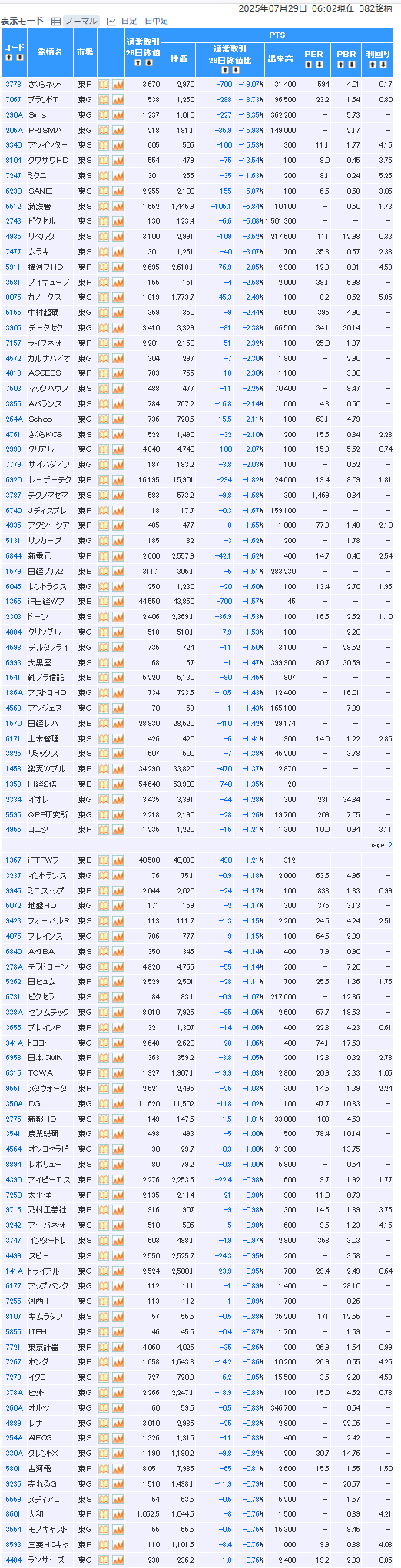Open chart icon for Syns row
This screenshot has height=1568, width=401.
click(x=118, y=114)
